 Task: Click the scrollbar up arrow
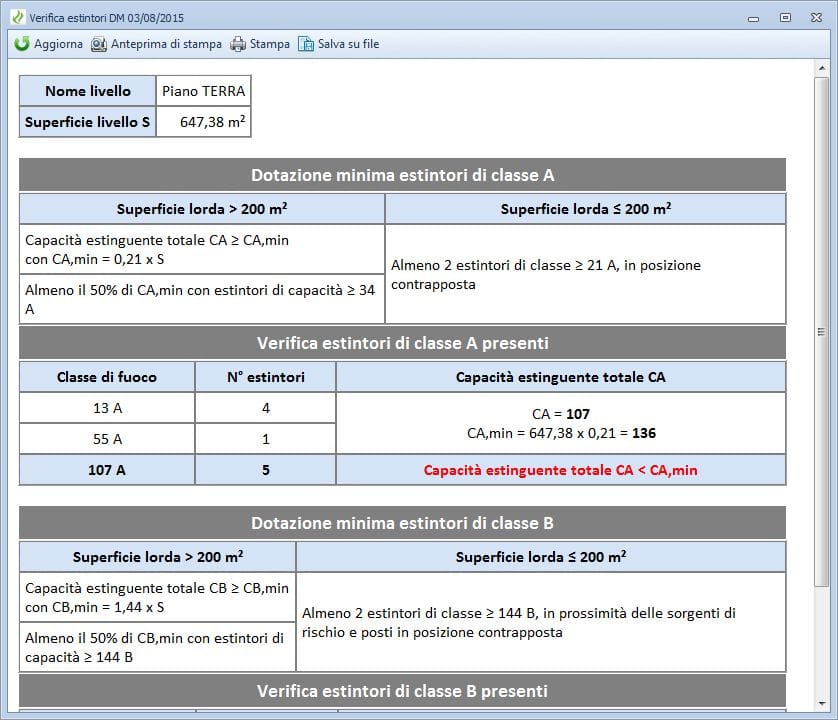[822, 69]
